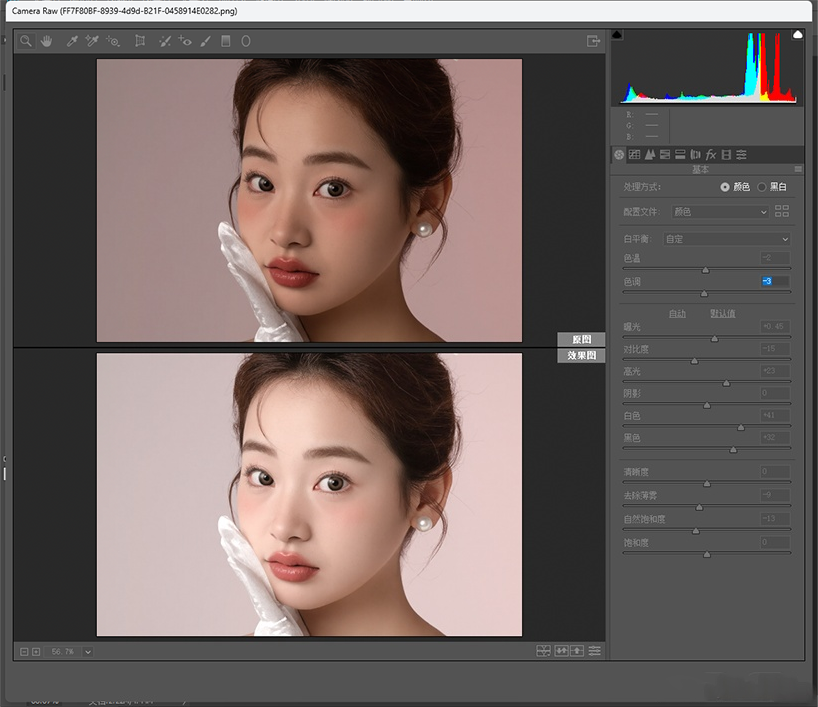Select the Transform tool

pos(140,41)
